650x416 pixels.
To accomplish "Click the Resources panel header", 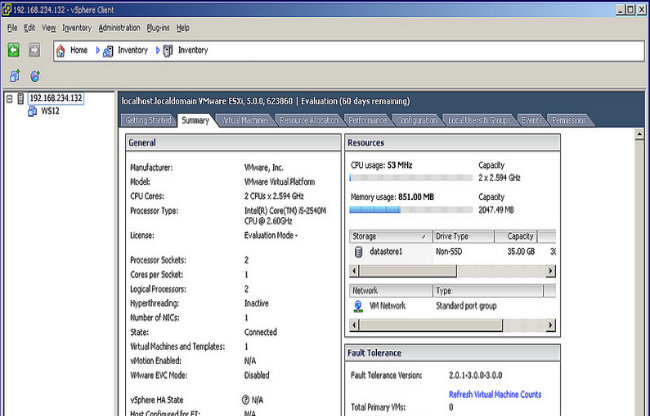I will (452, 143).
